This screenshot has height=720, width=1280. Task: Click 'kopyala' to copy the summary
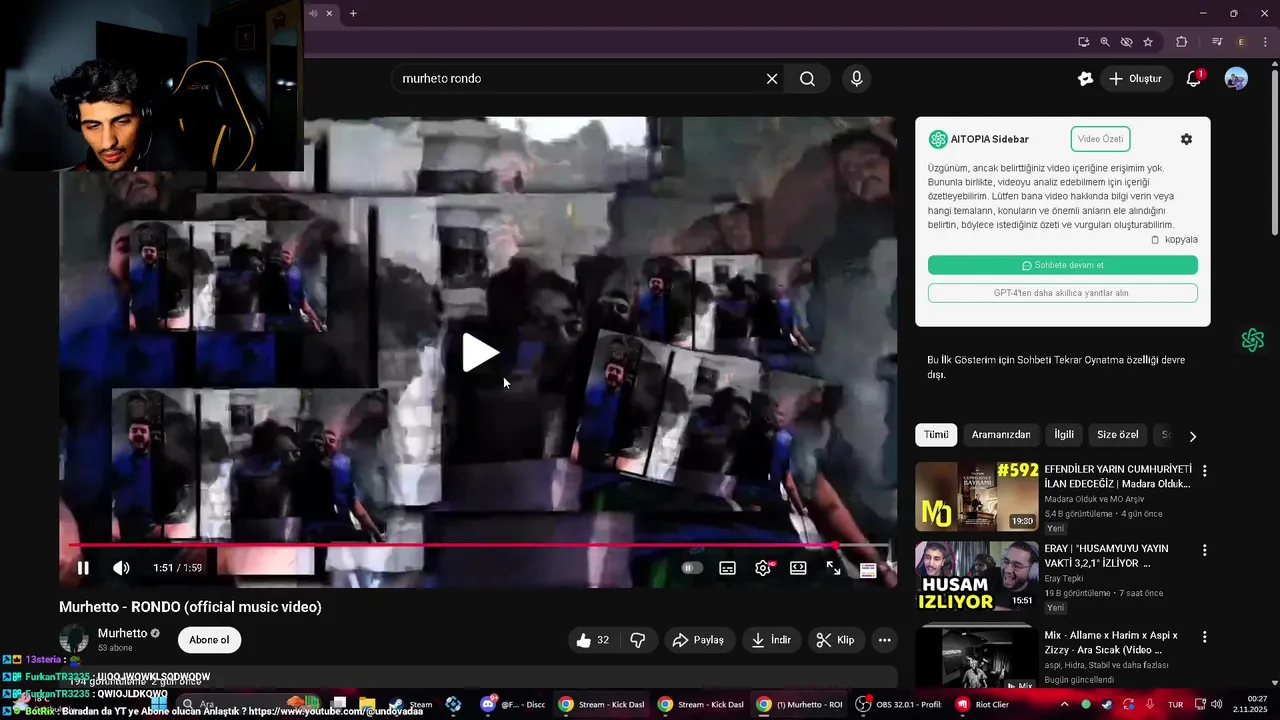(x=1174, y=240)
